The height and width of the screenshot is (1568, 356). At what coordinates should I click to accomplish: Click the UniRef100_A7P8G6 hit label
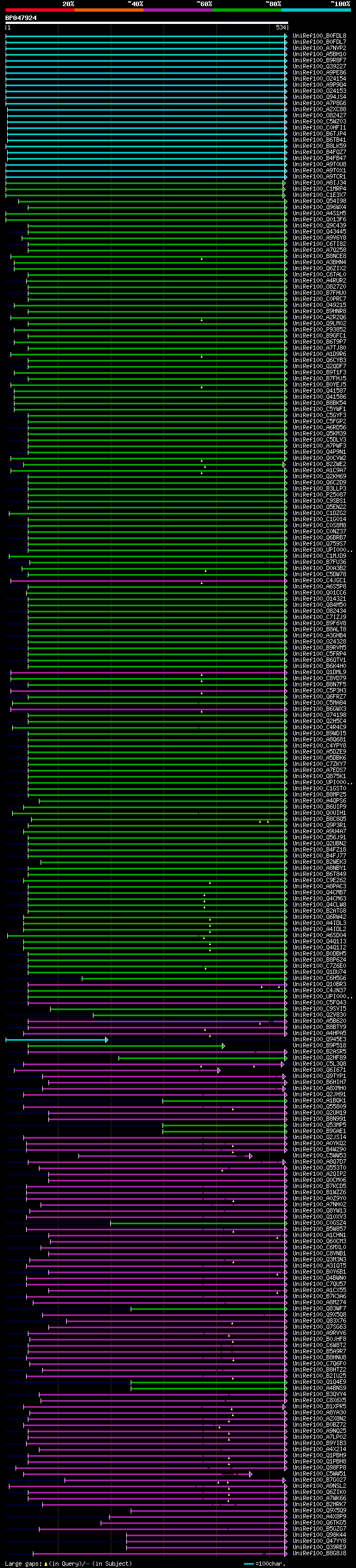coord(319,103)
